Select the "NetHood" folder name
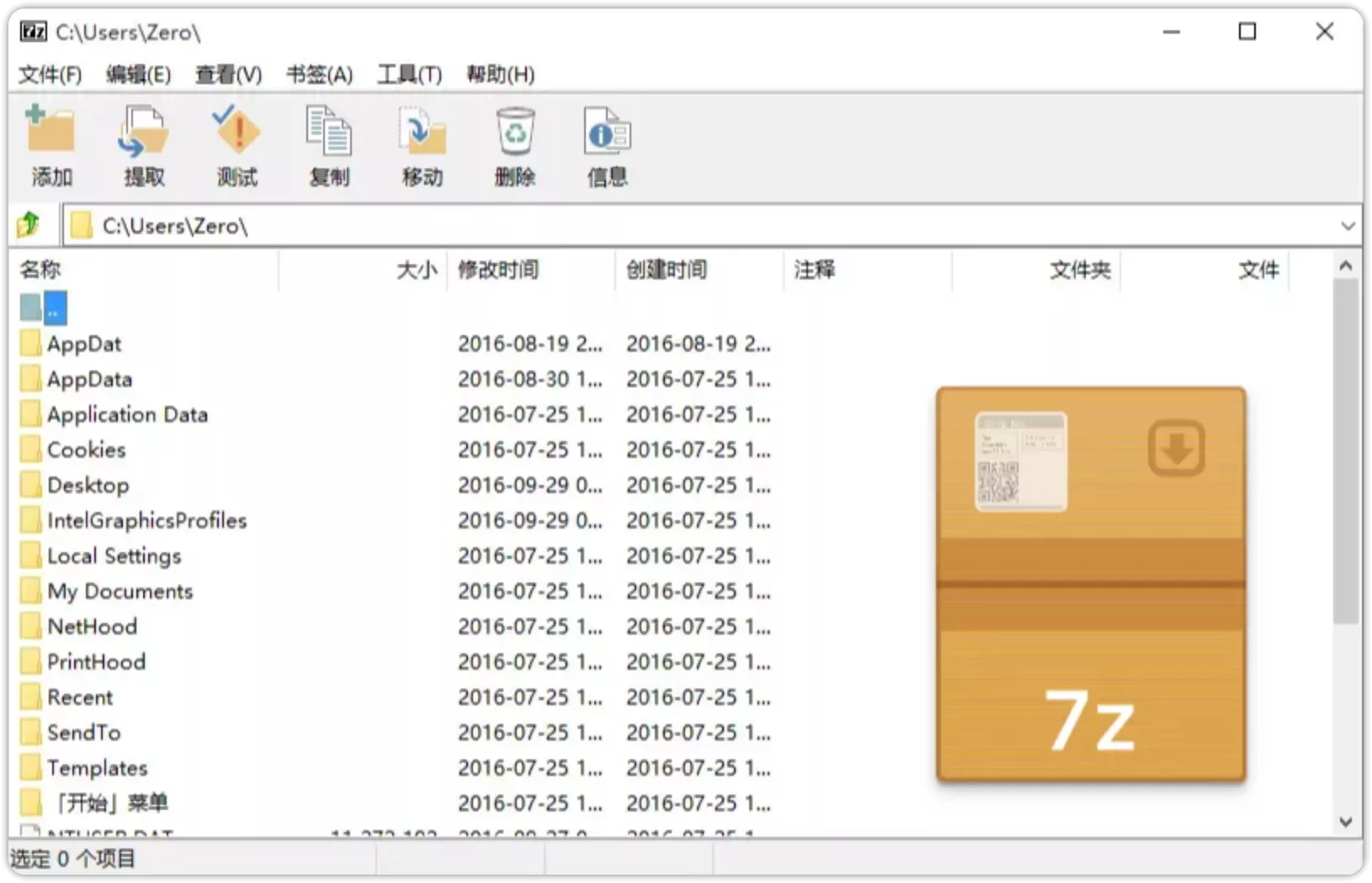This screenshot has height=883, width=1372. pos(92,626)
